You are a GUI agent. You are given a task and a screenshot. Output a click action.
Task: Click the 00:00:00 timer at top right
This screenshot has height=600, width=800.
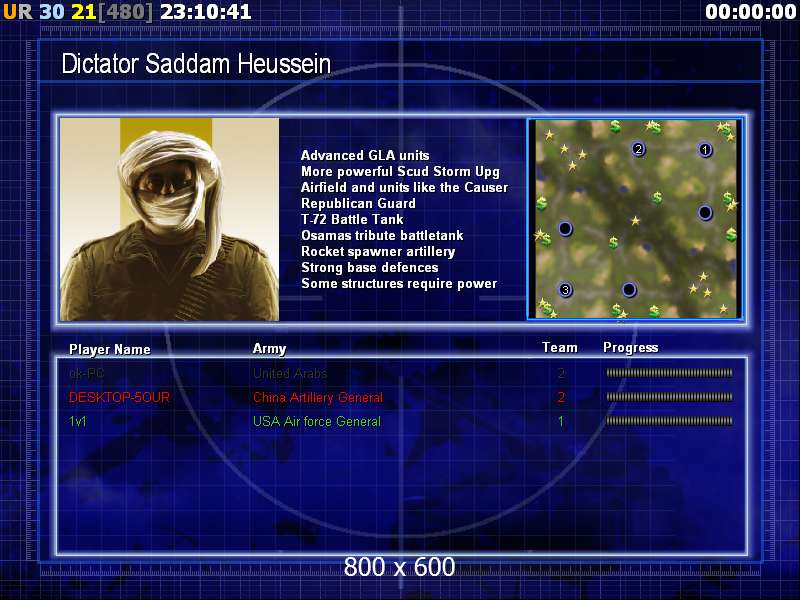tap(751, 12)
